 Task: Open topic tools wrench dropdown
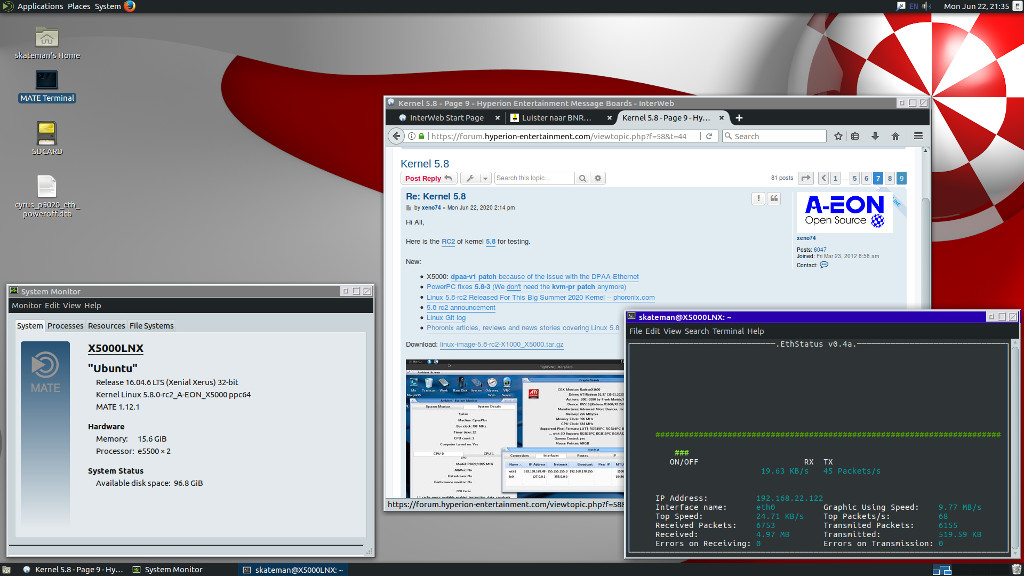pos(475,178)
